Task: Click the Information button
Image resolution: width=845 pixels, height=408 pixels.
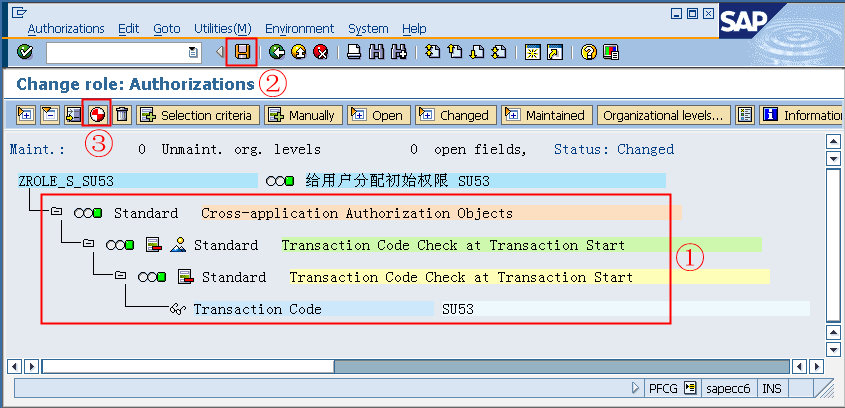Action: 802,115
